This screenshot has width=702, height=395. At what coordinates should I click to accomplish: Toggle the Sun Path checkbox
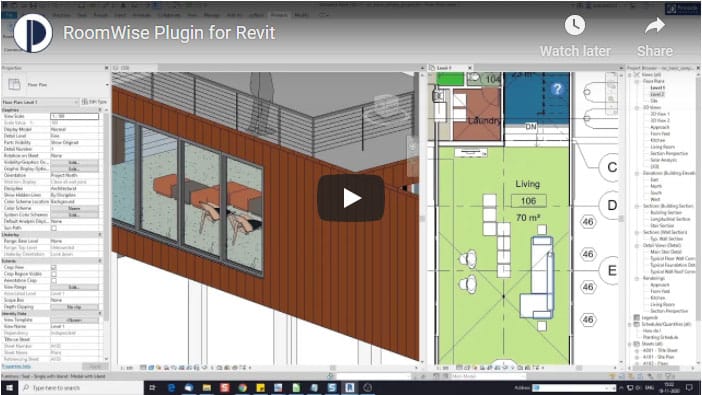coord(54,228)
